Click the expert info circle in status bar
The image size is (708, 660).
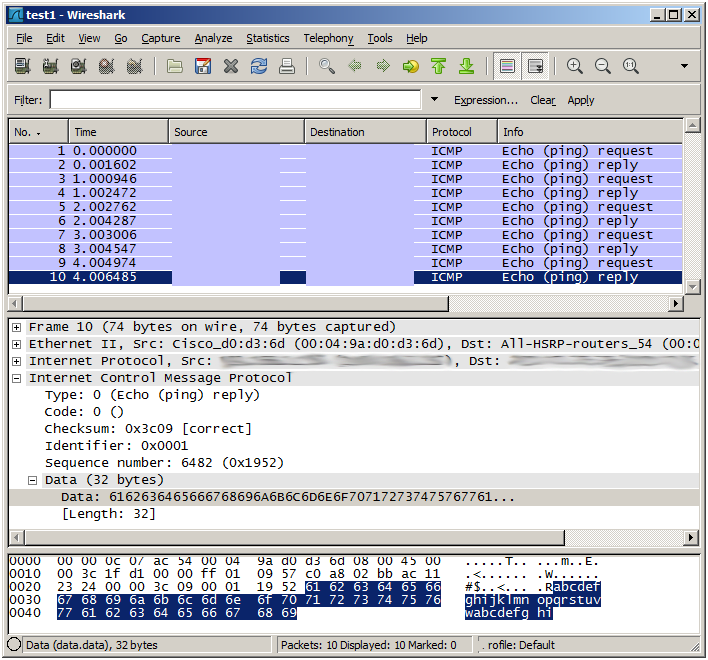(14, 645)
